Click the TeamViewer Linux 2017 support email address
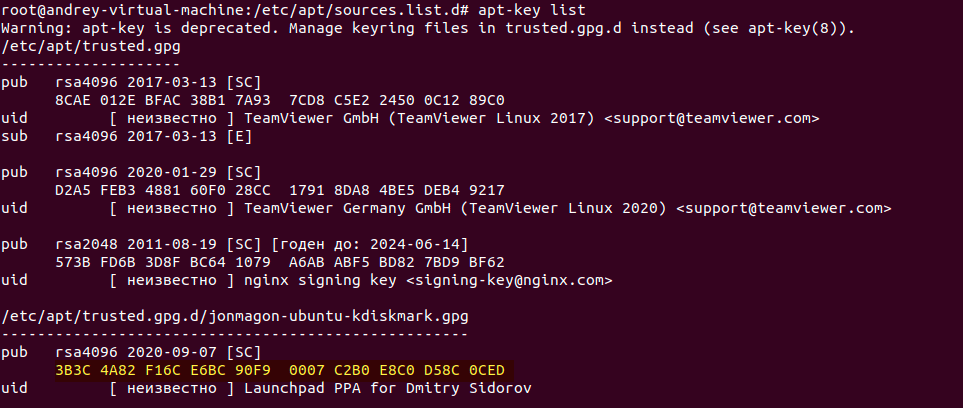 click(711, 119)
